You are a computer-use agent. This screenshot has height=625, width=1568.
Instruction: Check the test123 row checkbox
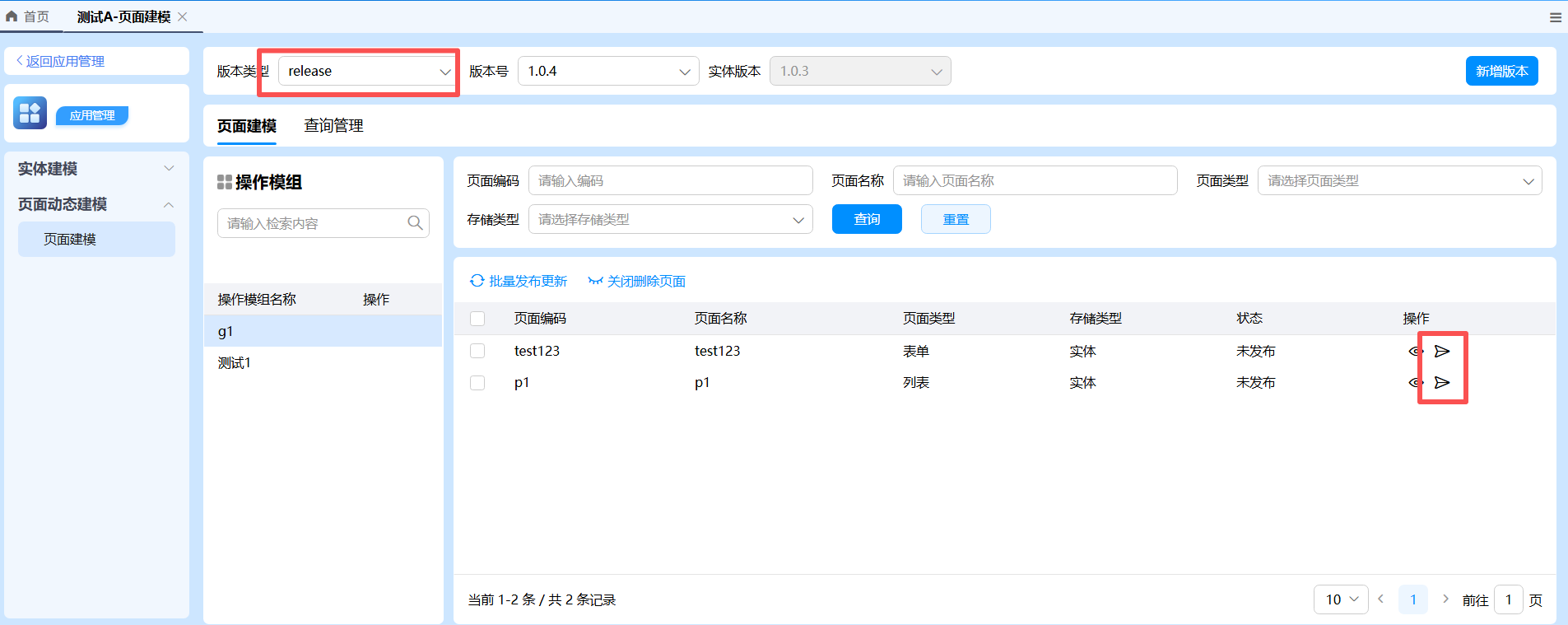477,352
